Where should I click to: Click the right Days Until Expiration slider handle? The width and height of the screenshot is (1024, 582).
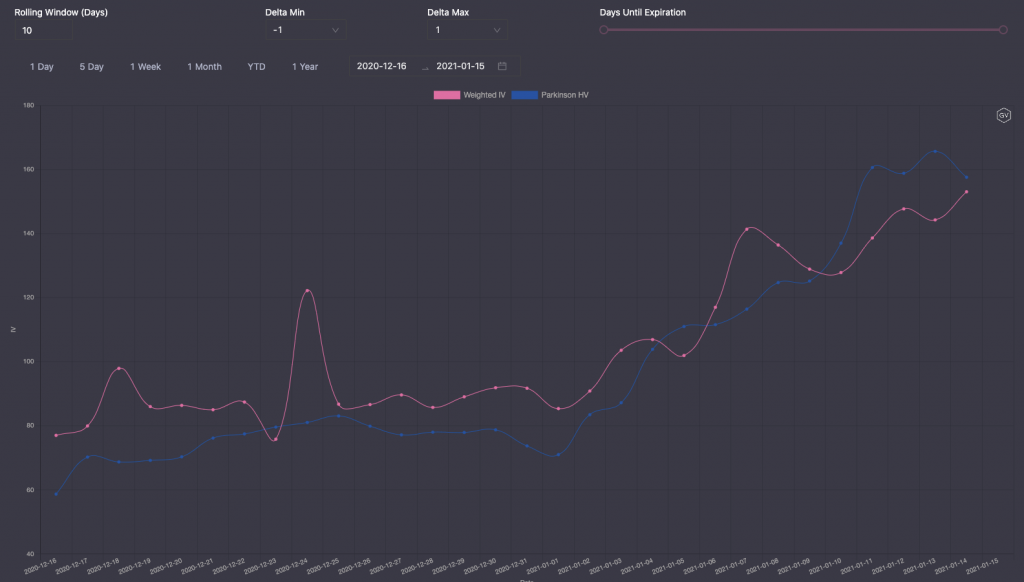tap(1003, 30)
